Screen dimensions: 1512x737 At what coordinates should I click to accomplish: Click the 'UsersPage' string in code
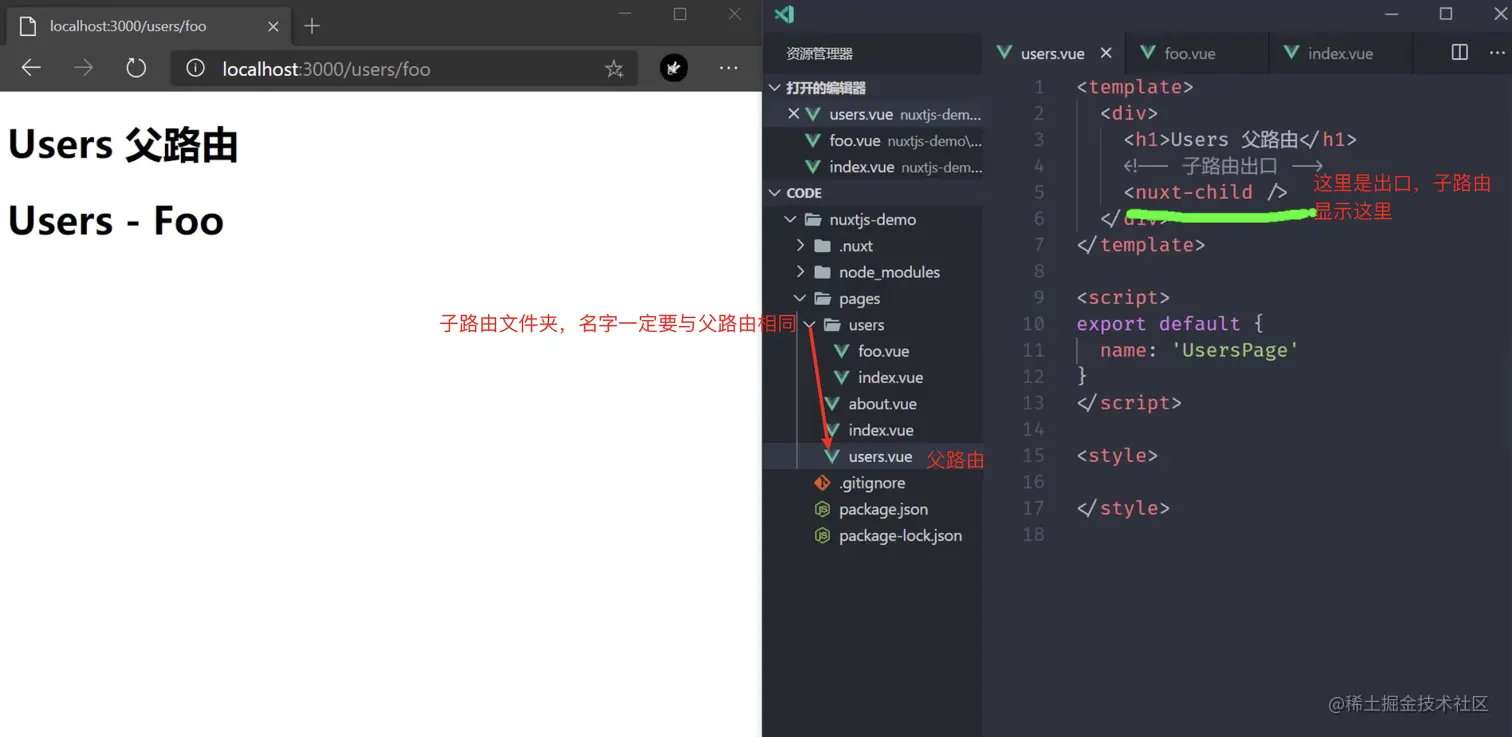[x=1235, y=350]
